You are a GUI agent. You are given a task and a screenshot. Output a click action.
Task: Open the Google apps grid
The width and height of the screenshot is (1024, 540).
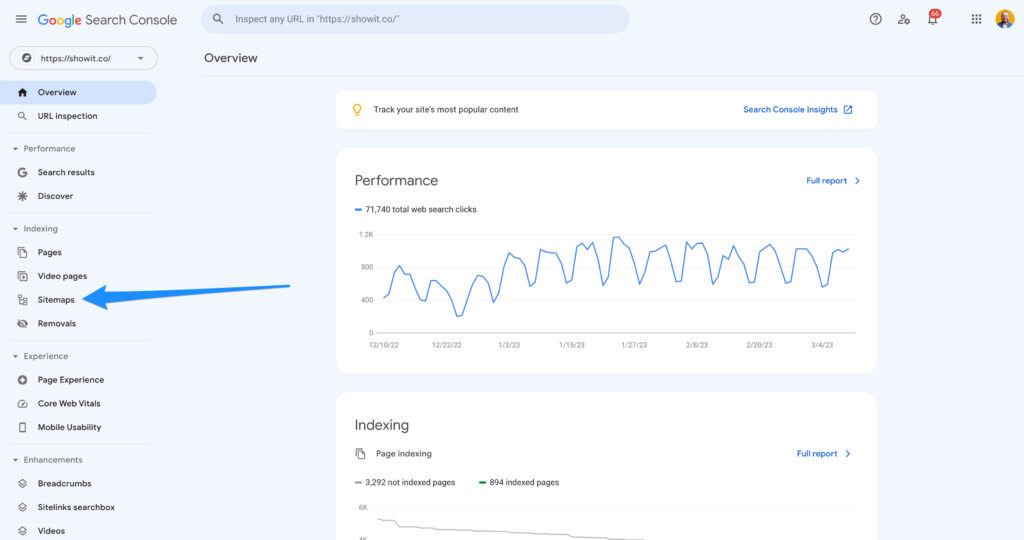[x=976, y=19]
